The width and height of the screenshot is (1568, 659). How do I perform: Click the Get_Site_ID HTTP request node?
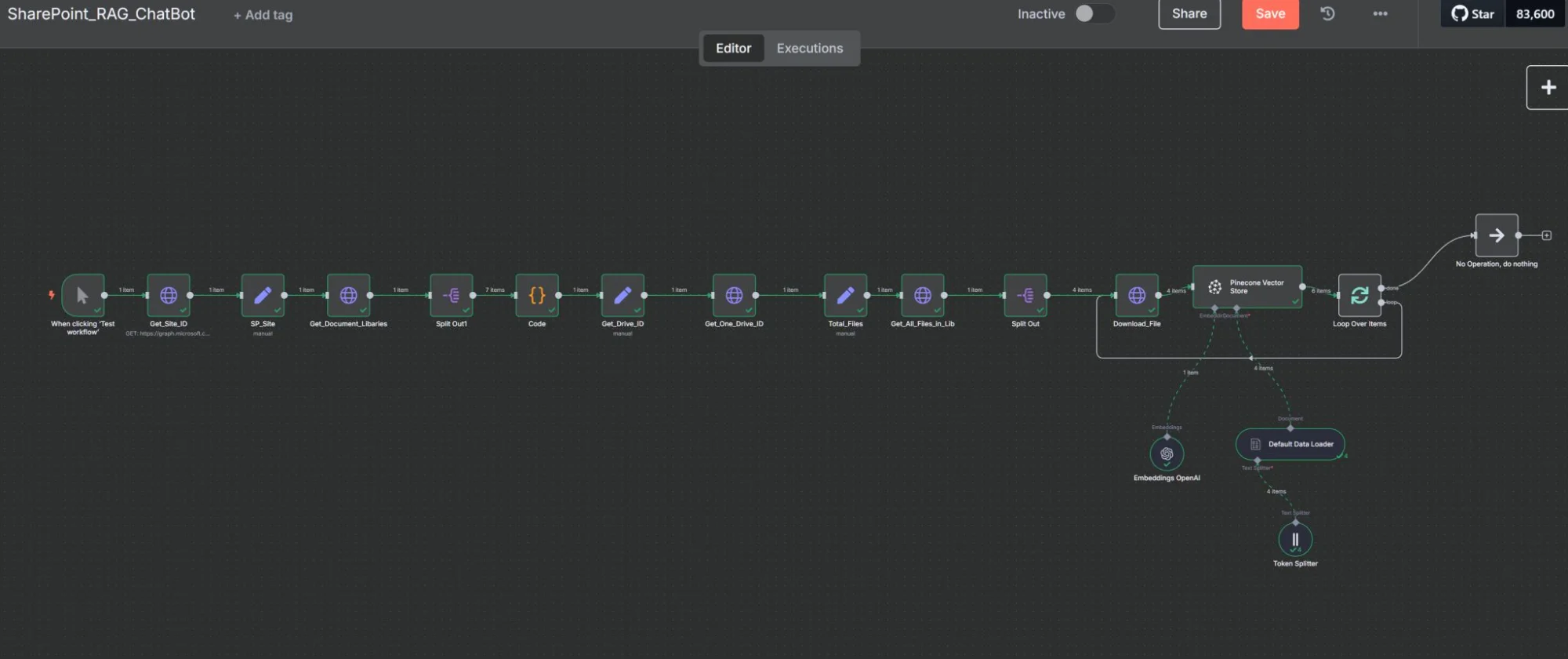[x=169, y=296]
